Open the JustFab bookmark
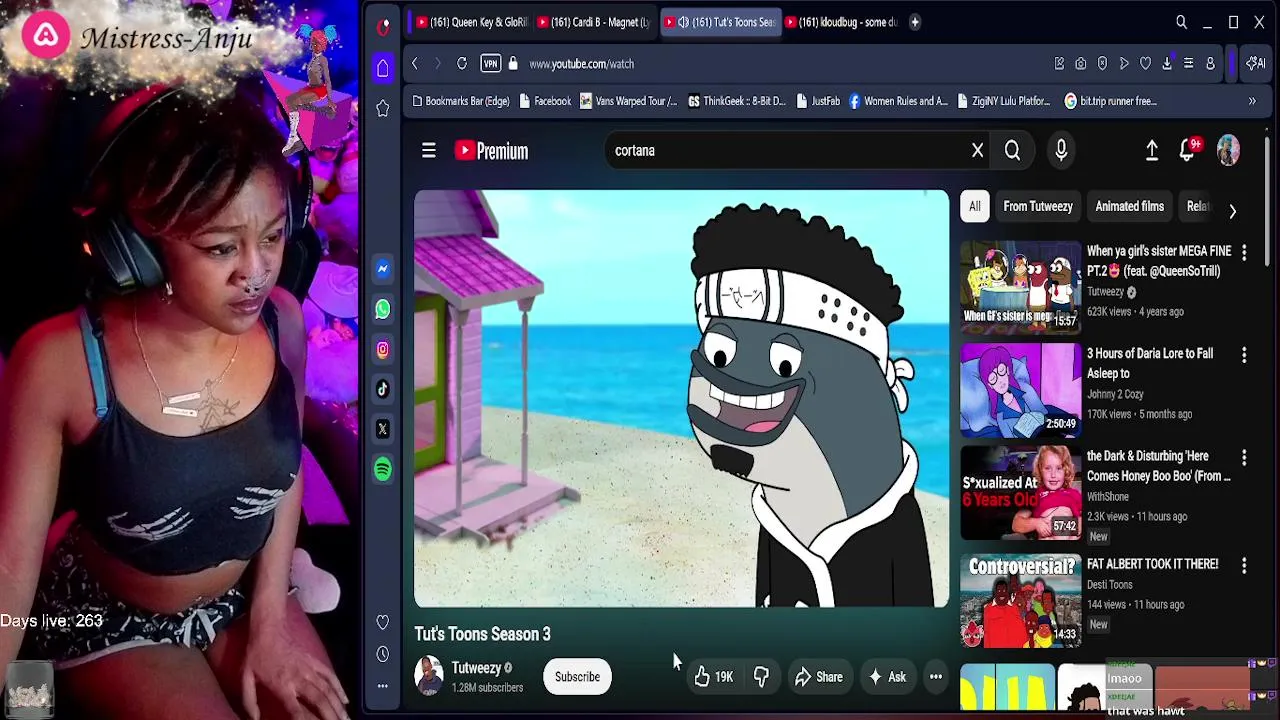The image size is (1280, 720). [818, 101]
